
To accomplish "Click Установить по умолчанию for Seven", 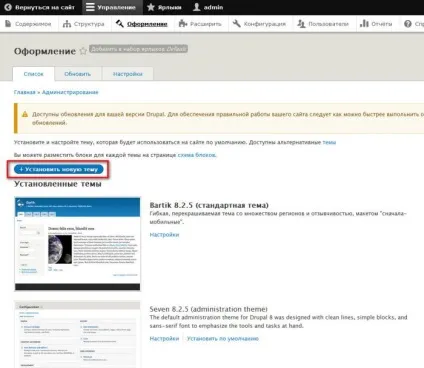I will tap(223, 339).
